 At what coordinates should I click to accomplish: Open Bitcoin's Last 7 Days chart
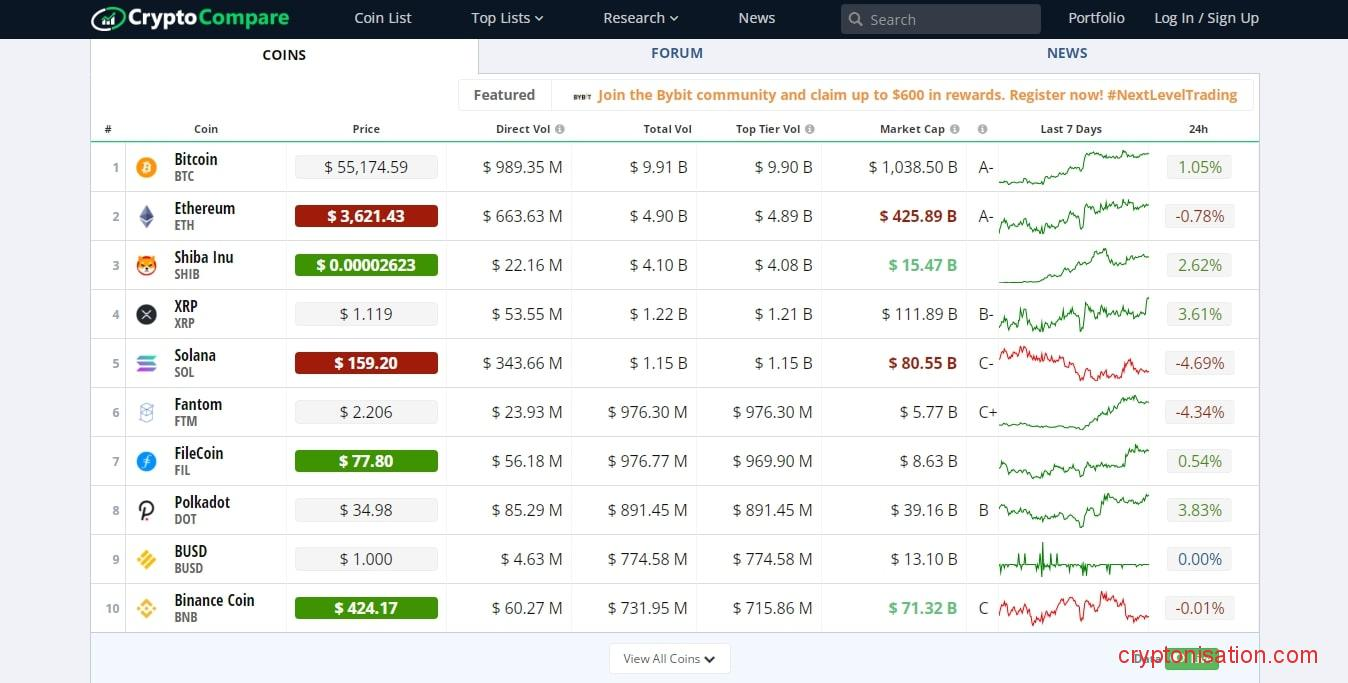tap(1073, 167)
